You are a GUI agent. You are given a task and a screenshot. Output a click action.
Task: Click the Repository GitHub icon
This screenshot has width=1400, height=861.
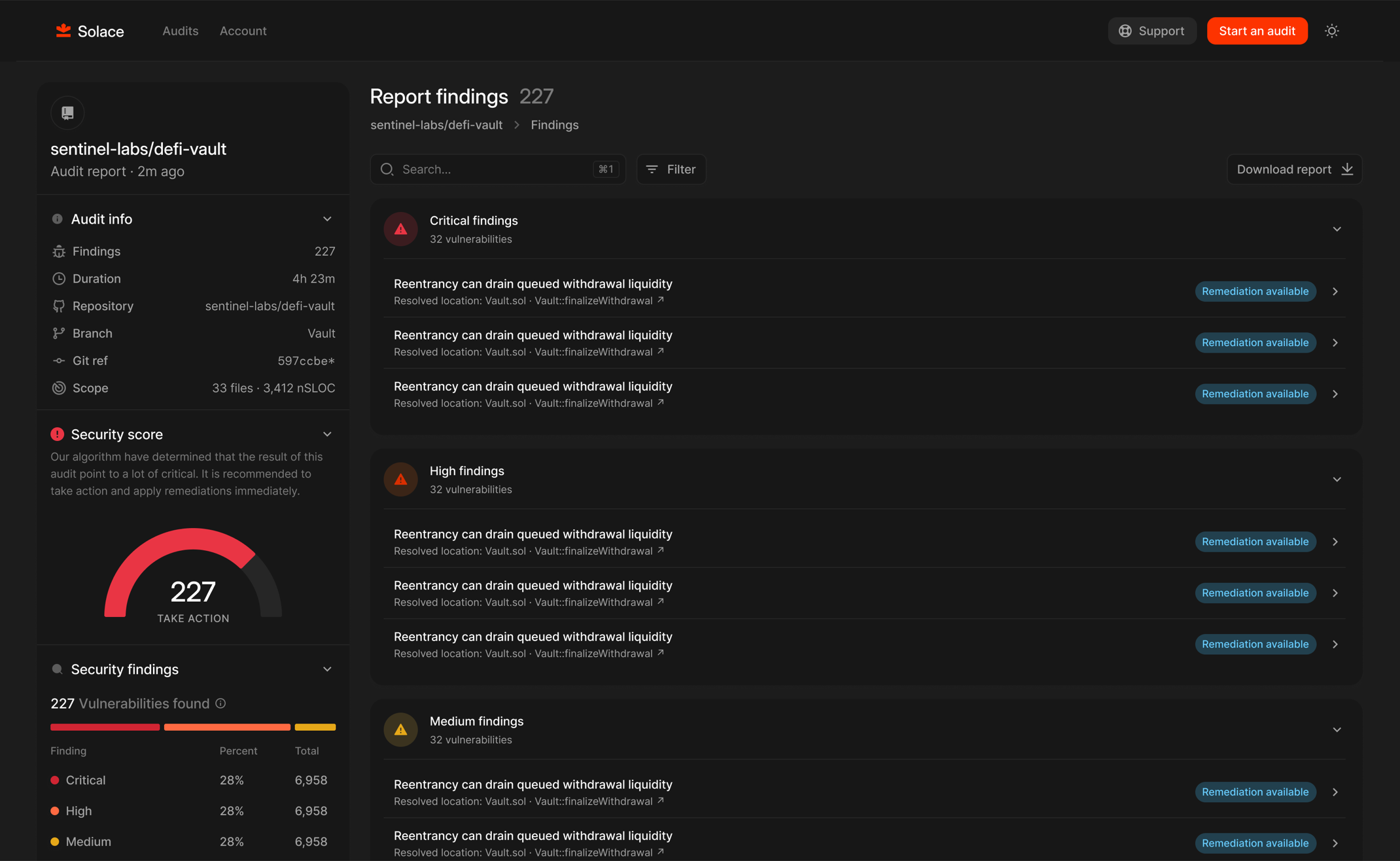click(x=59, y=306)
